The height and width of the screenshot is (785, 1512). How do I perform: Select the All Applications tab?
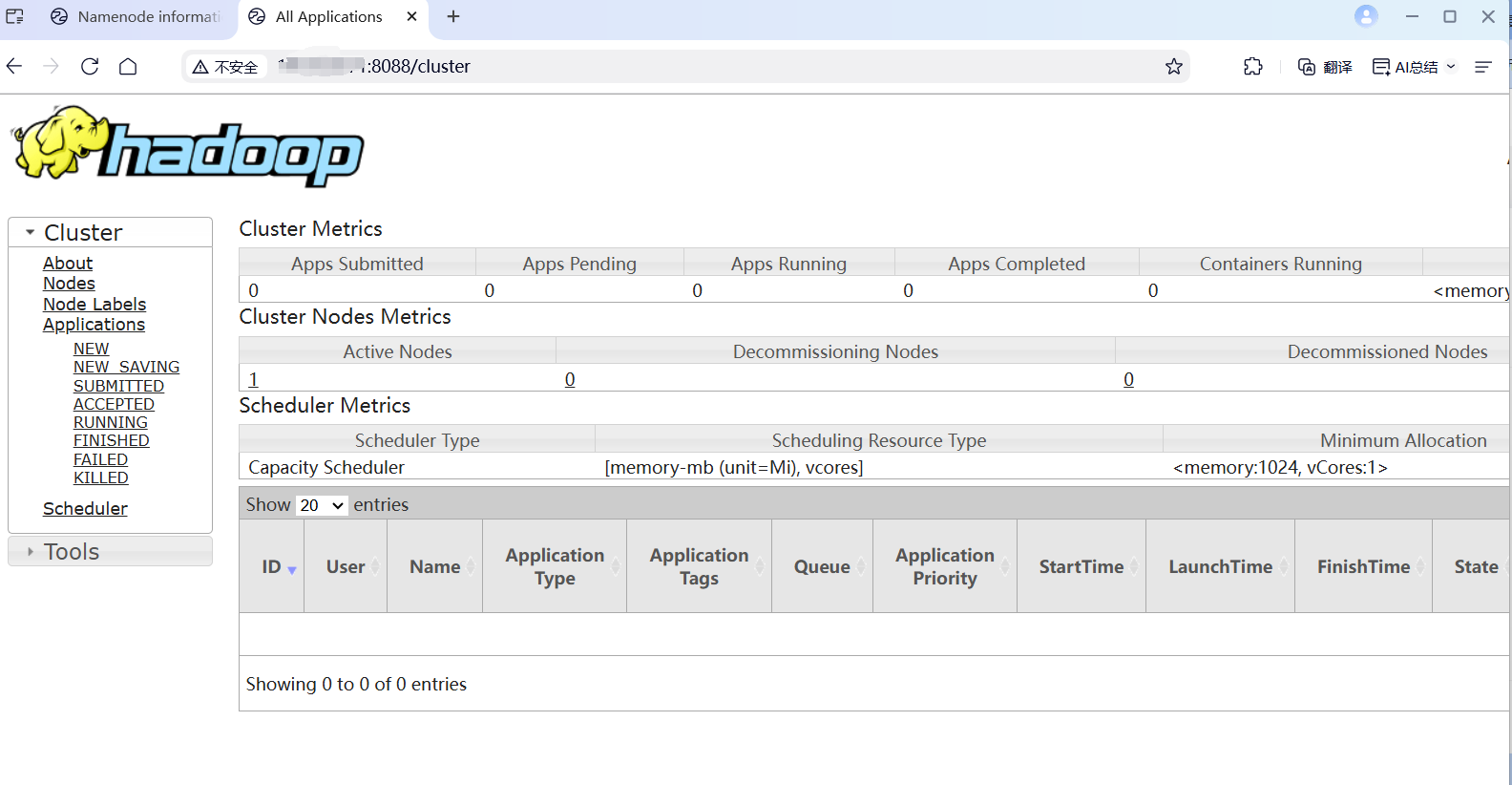(329, 16)
